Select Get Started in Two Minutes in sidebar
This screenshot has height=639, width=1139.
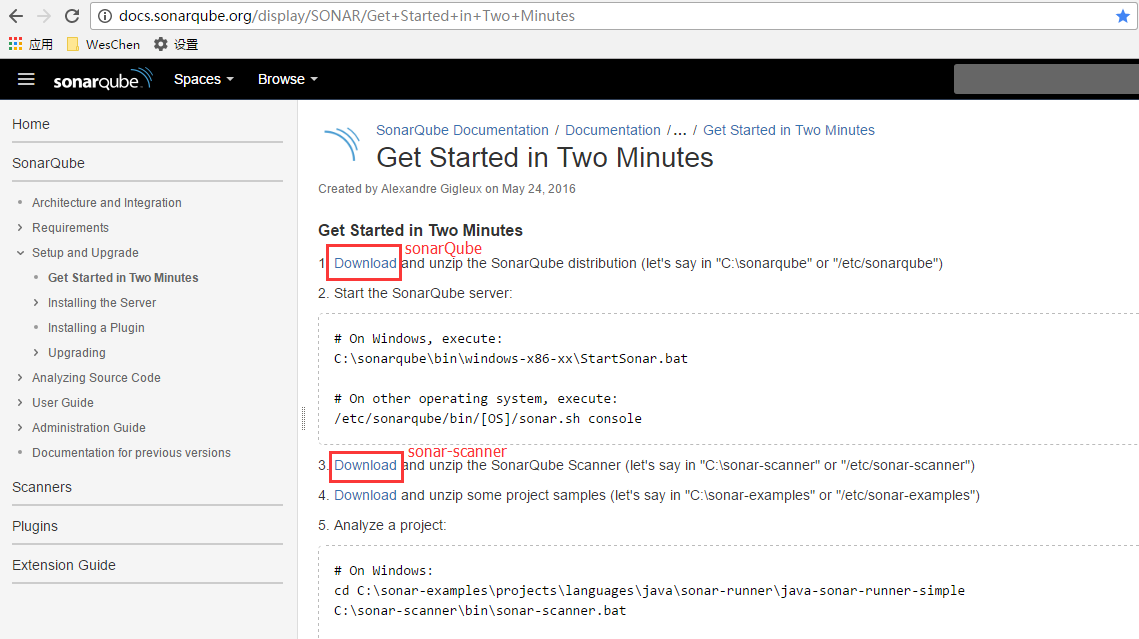(x=123, y=278)
